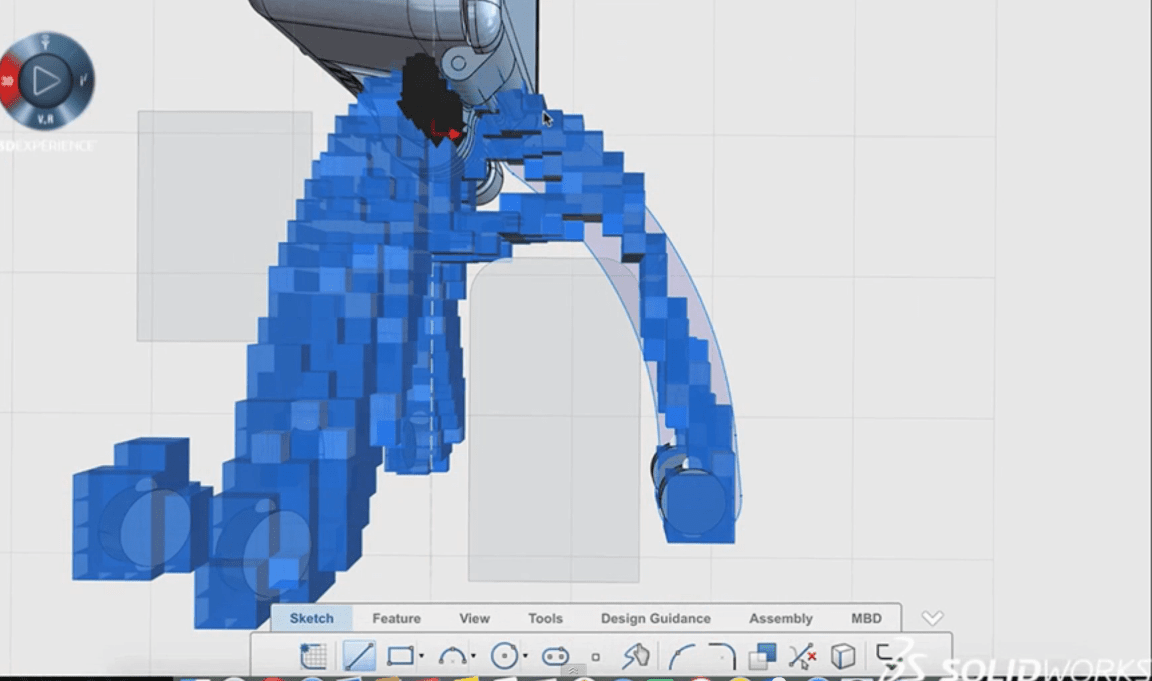
Task: Open the MBD tab
Action: (866, 618)
